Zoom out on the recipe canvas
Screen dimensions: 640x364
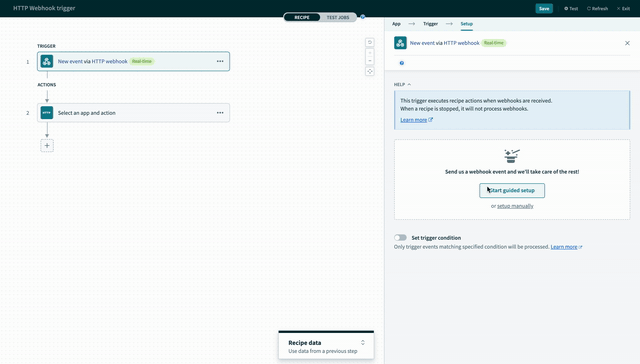369,61
